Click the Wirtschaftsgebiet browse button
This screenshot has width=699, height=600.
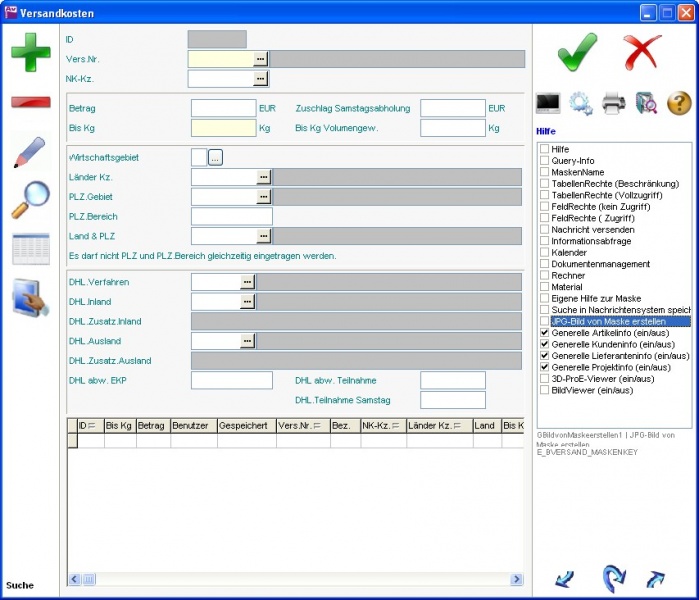click(215, 157)
